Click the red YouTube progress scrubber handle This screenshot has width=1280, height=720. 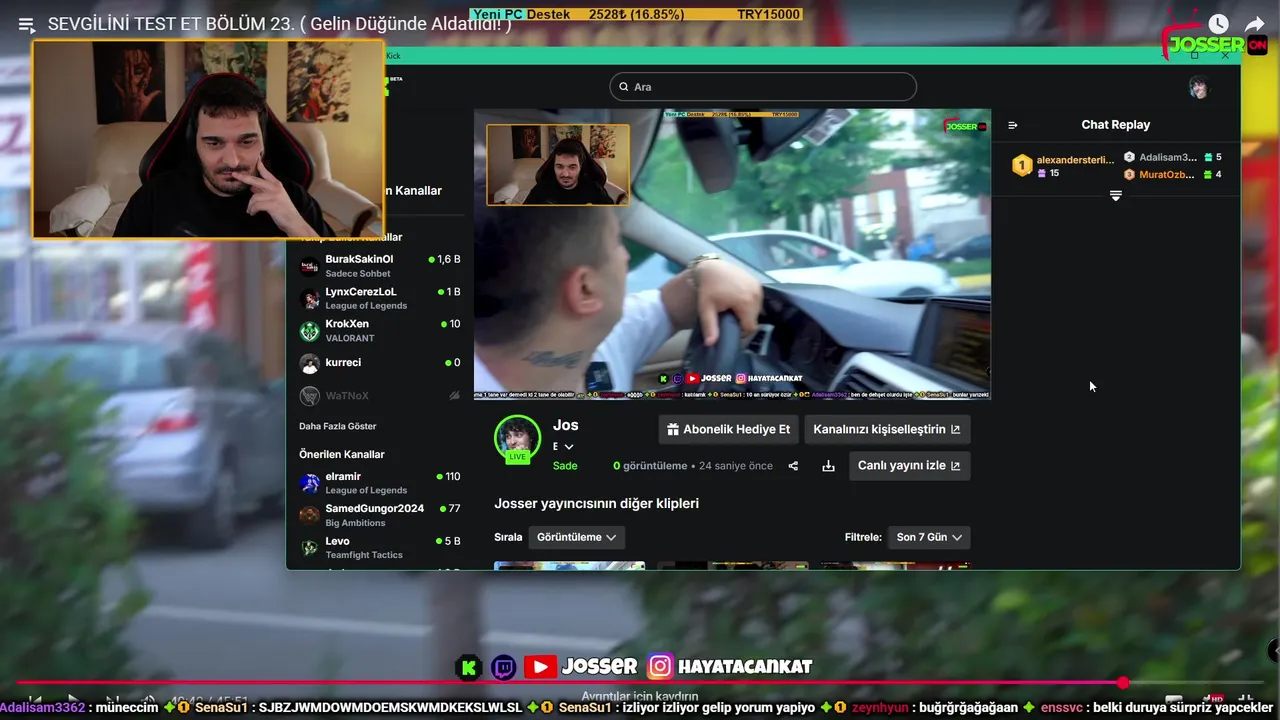click(1123, 683)
